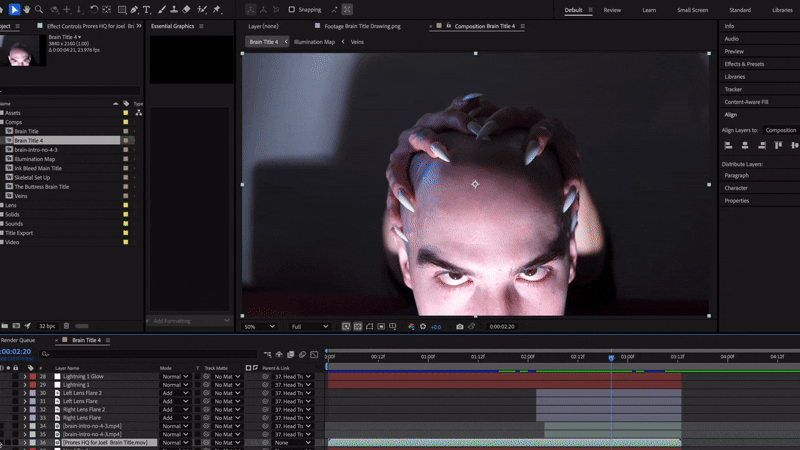Click the yellow label swatch for Assets

pyautogui.click(x=125, y=113)
